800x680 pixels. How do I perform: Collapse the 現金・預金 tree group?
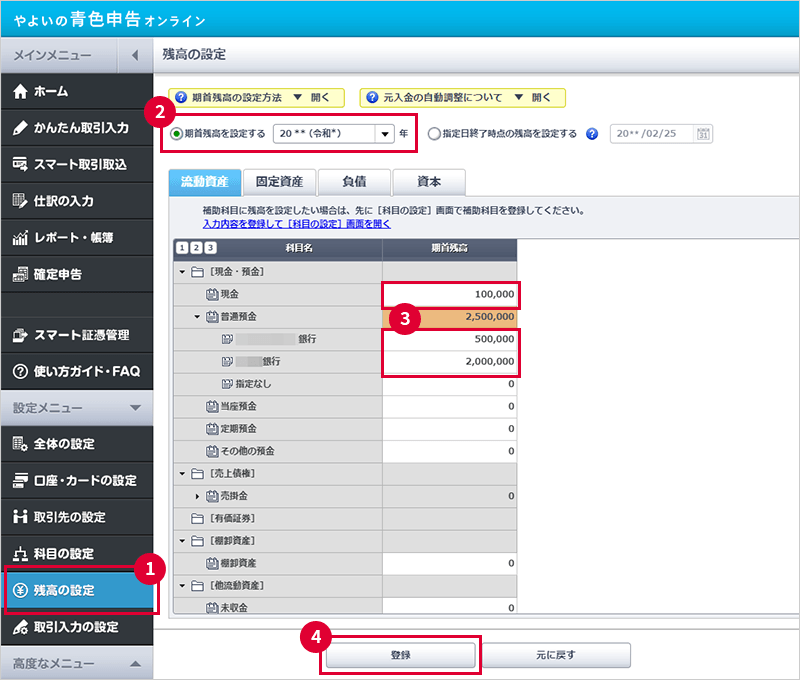coord(182,272)
